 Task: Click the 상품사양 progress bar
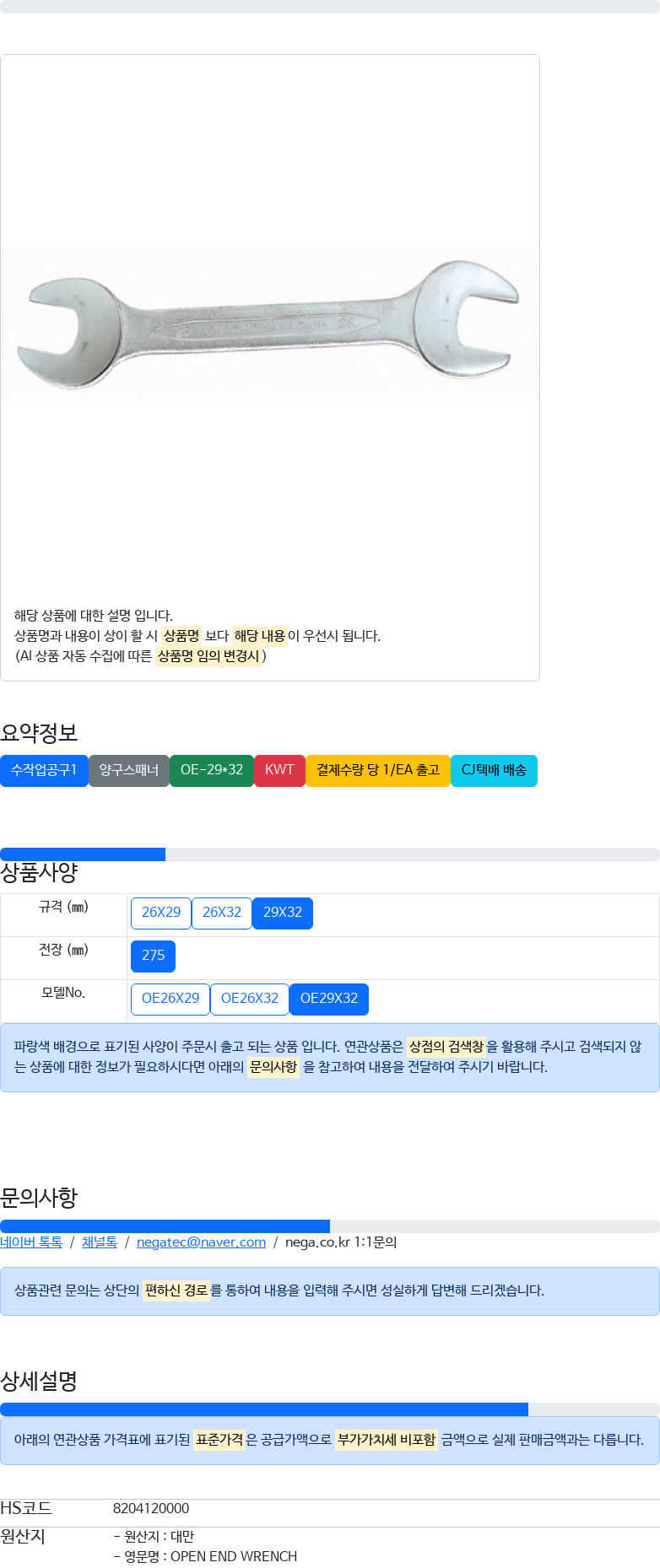tap(330, 854)
